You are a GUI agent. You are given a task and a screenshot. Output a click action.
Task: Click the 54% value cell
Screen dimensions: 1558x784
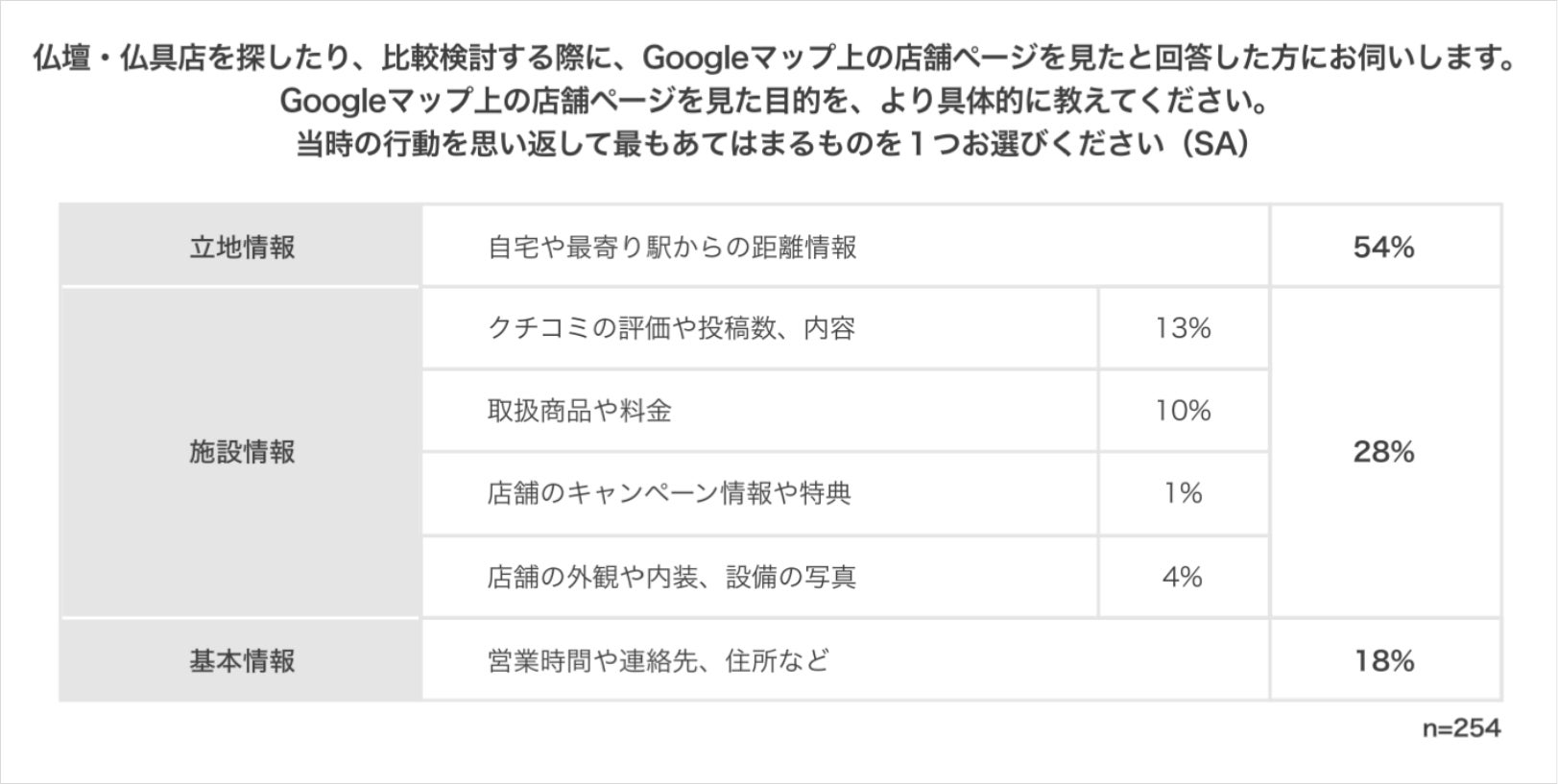tap(1383, 248)
